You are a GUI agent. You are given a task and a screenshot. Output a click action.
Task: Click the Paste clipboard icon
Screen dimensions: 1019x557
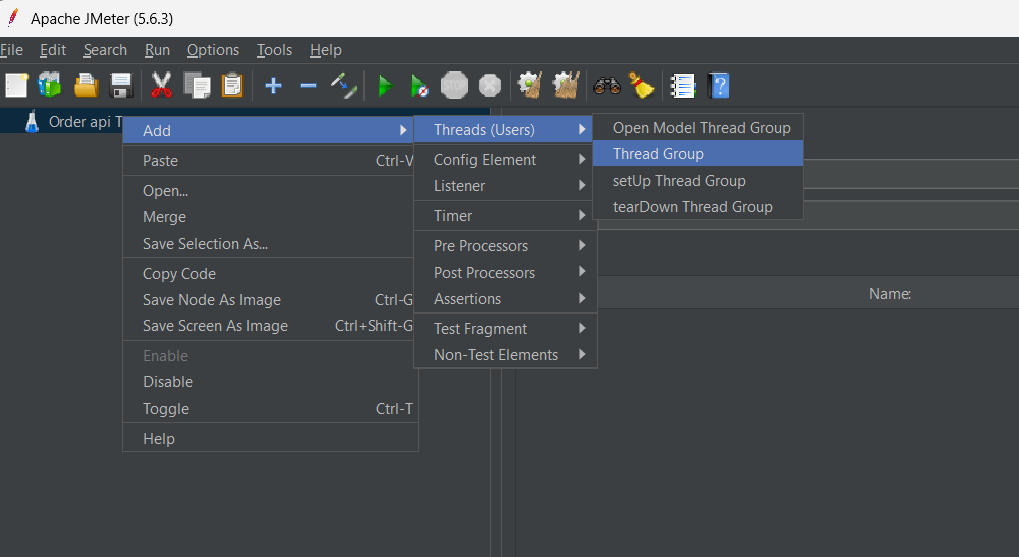232,85
